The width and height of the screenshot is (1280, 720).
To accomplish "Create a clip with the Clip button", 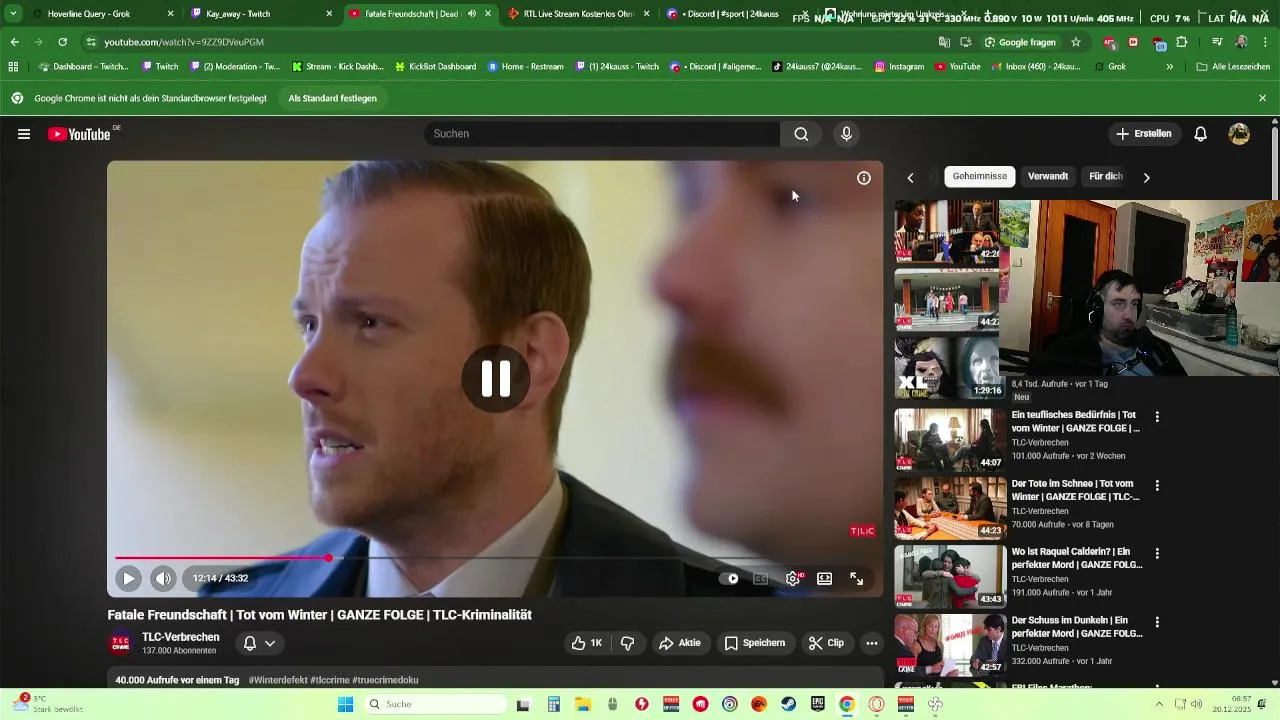I will [x=826, y=643].
